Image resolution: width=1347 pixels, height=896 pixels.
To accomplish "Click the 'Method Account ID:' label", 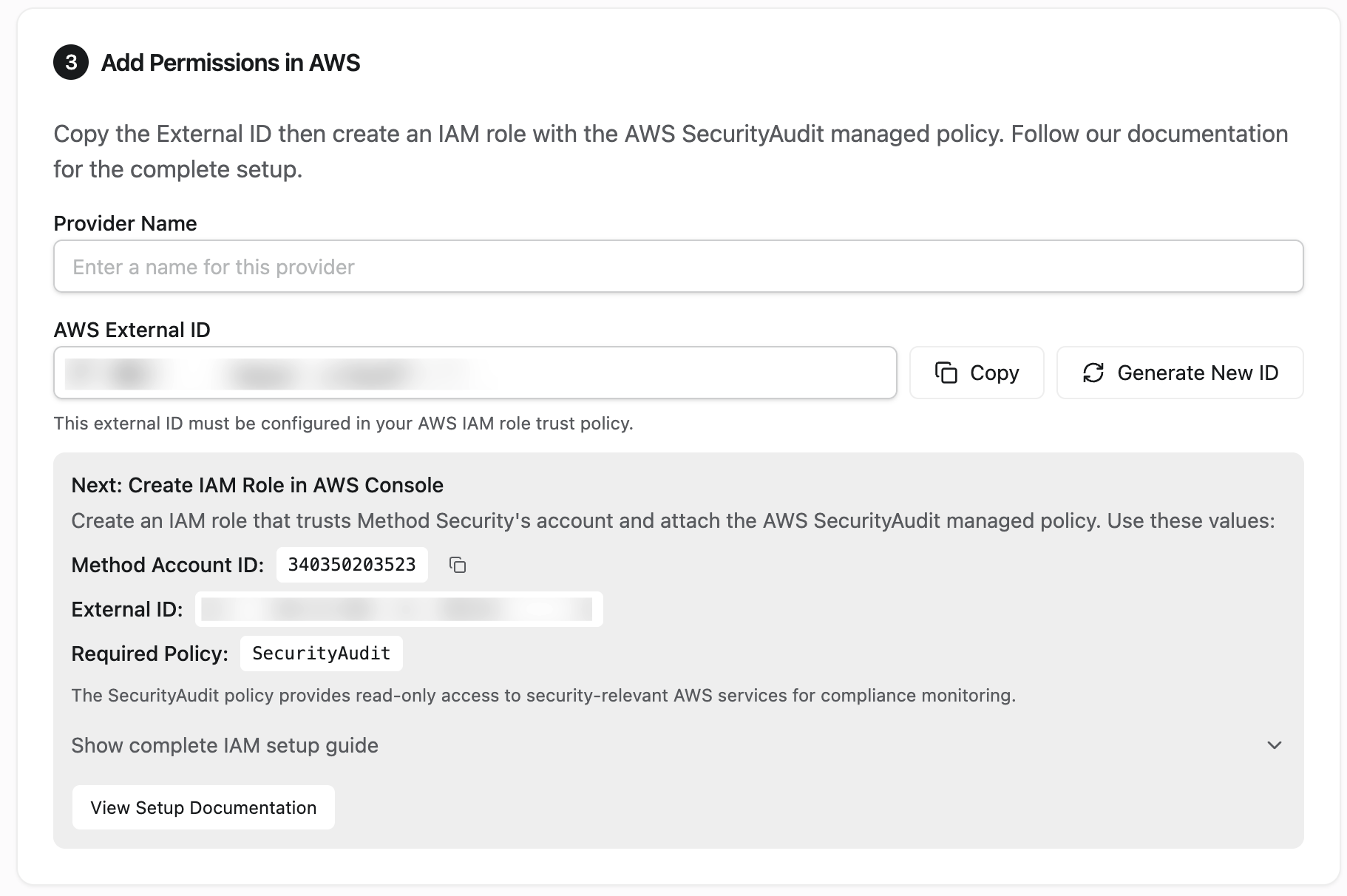I will (x=167, y=565).
